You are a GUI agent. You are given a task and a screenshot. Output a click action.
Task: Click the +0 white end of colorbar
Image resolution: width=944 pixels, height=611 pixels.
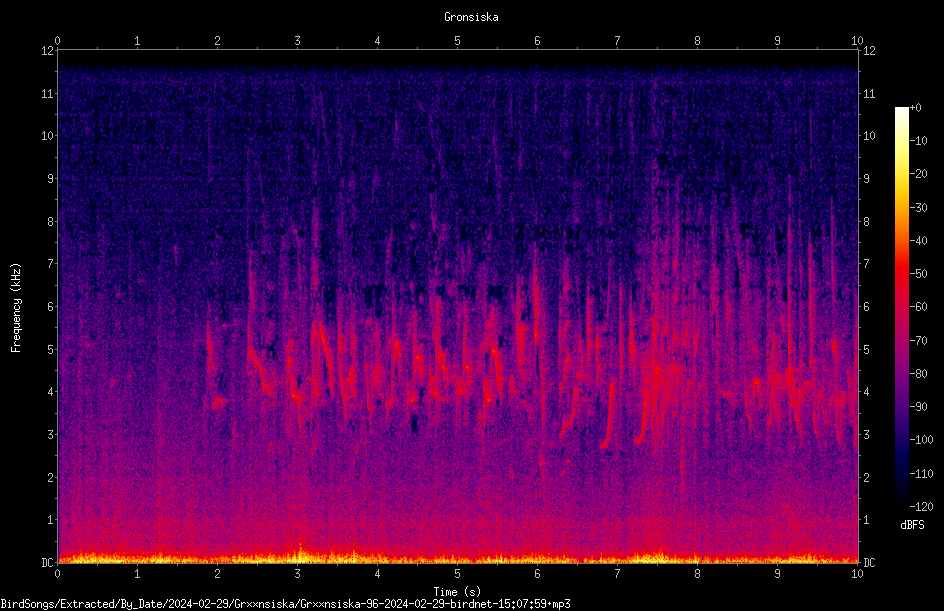pyautogui.click(x=916, y=108)
